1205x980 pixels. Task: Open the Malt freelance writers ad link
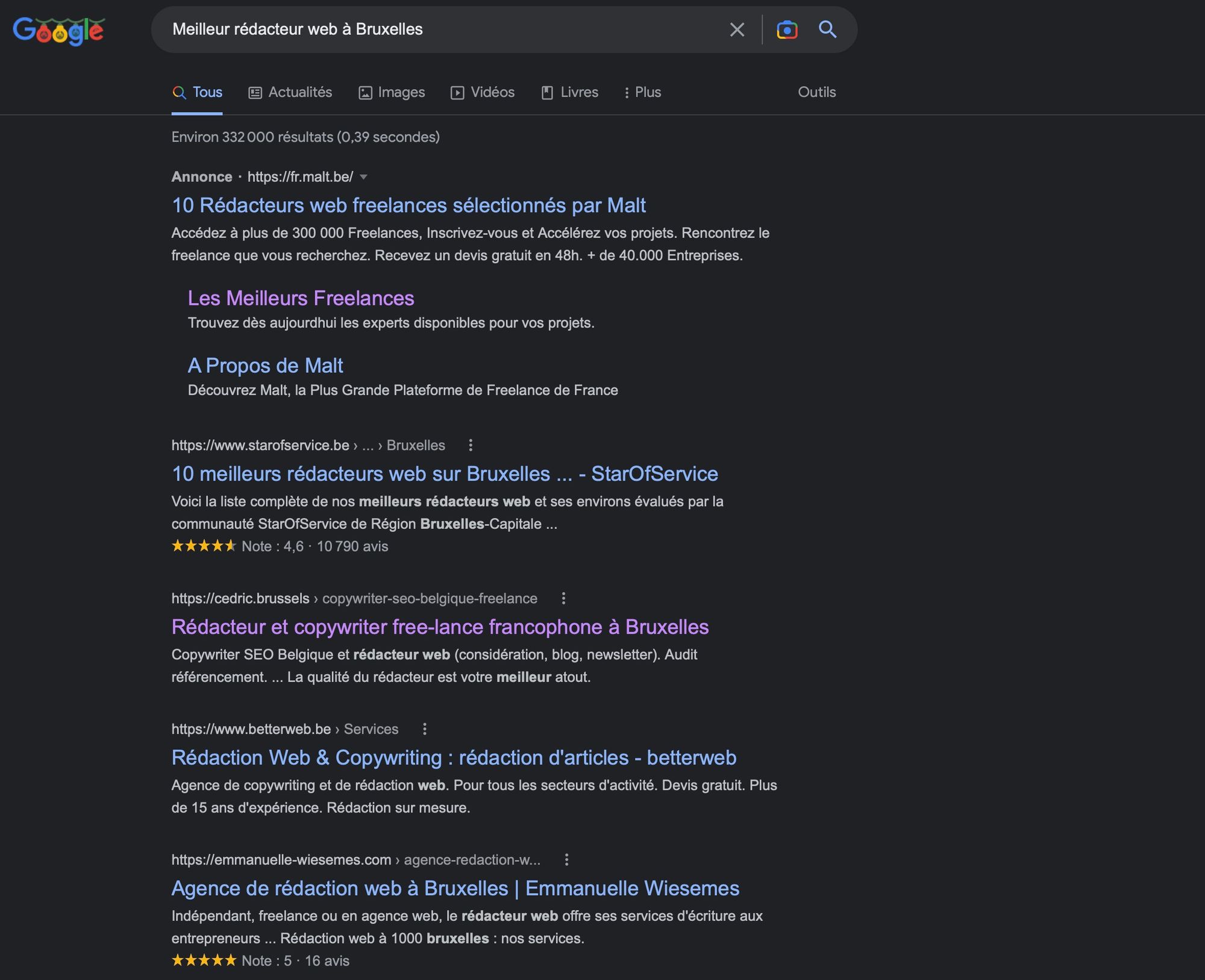pos(408,205)
